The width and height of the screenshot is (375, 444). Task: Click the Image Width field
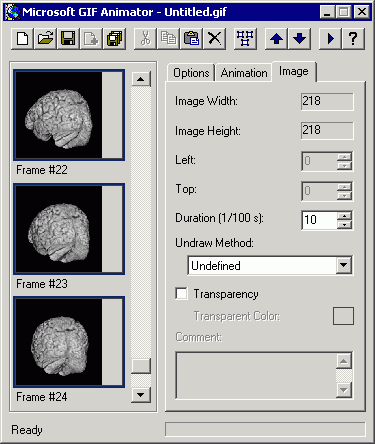click(327, 101)
